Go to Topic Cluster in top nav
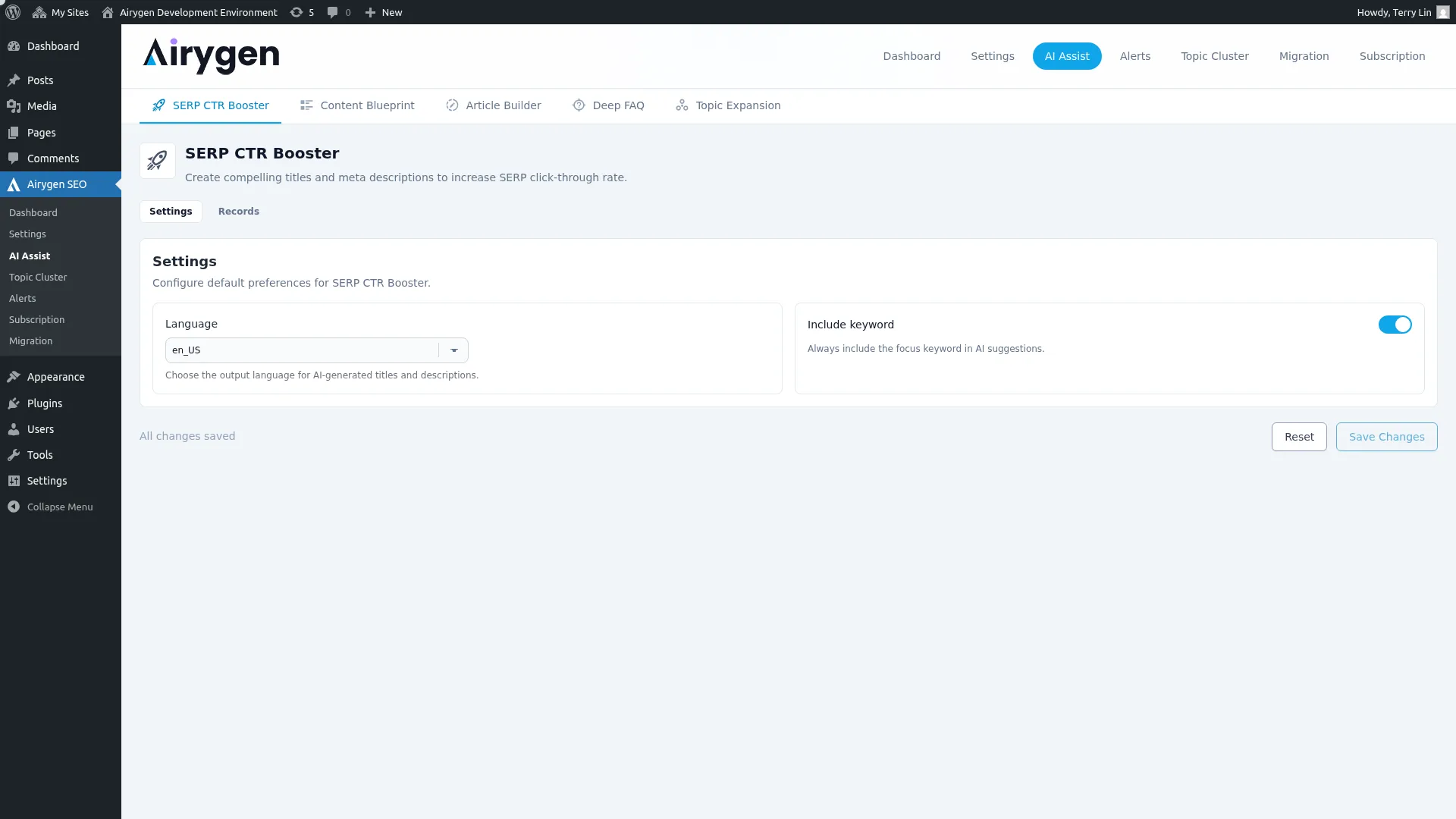1456x819 pixels. [1215, 56]
